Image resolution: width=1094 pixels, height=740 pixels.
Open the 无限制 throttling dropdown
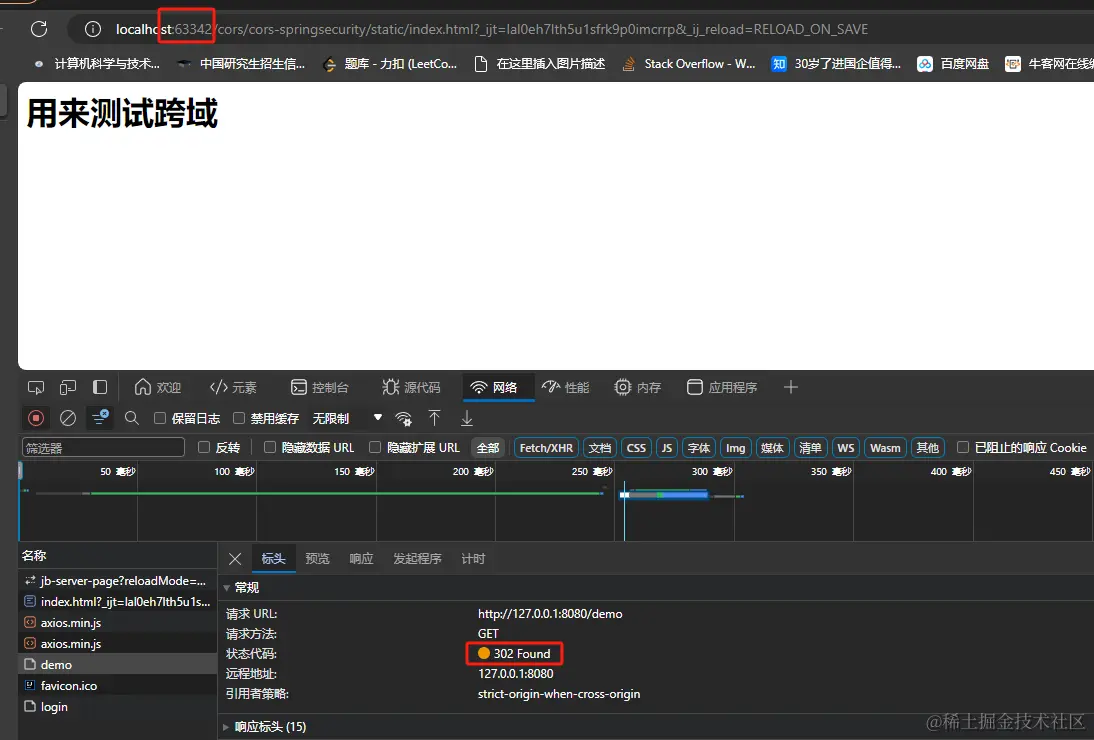pos(347,418)
